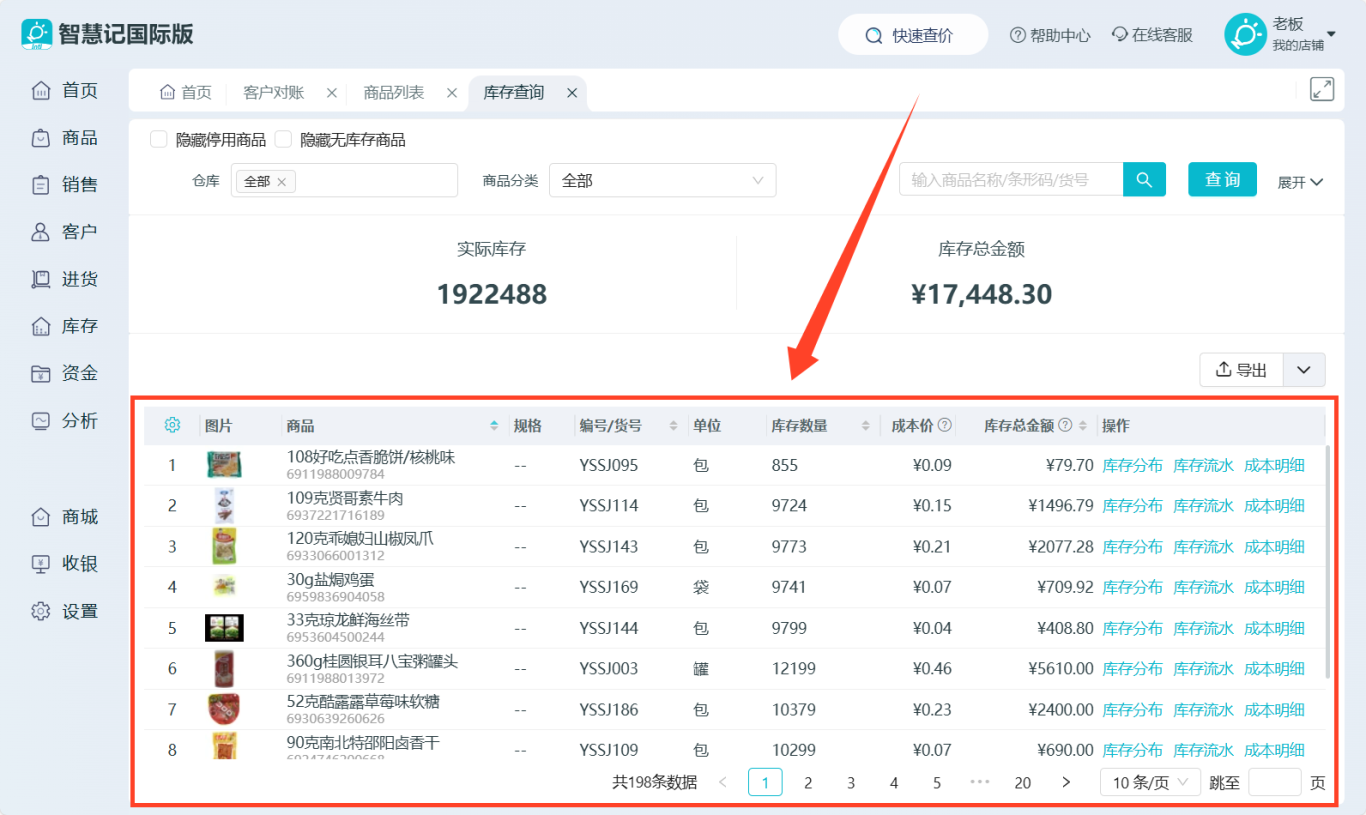This screenshot has width=1366, height=815.
Task: Open the 商品 sidebar section
Action: tap(65, 138)
